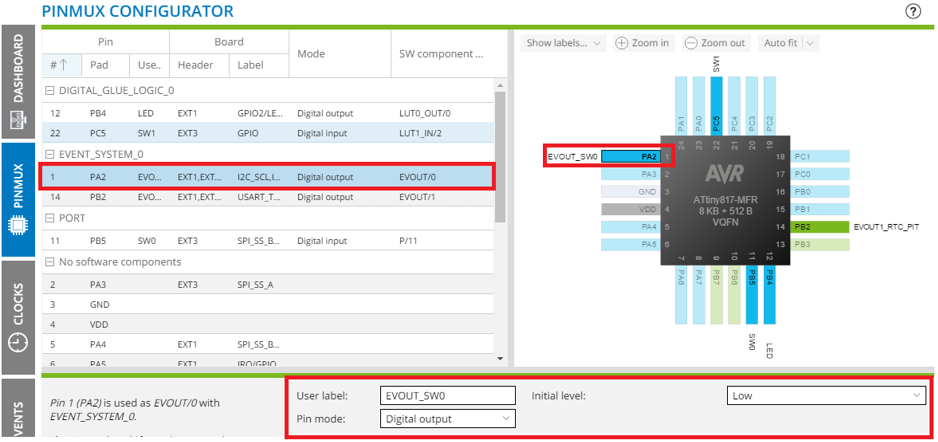Select the Pinmux sidebar tab
Image resolution: width=938 pixels, height=442 pixels.
(x=18, y=198)
